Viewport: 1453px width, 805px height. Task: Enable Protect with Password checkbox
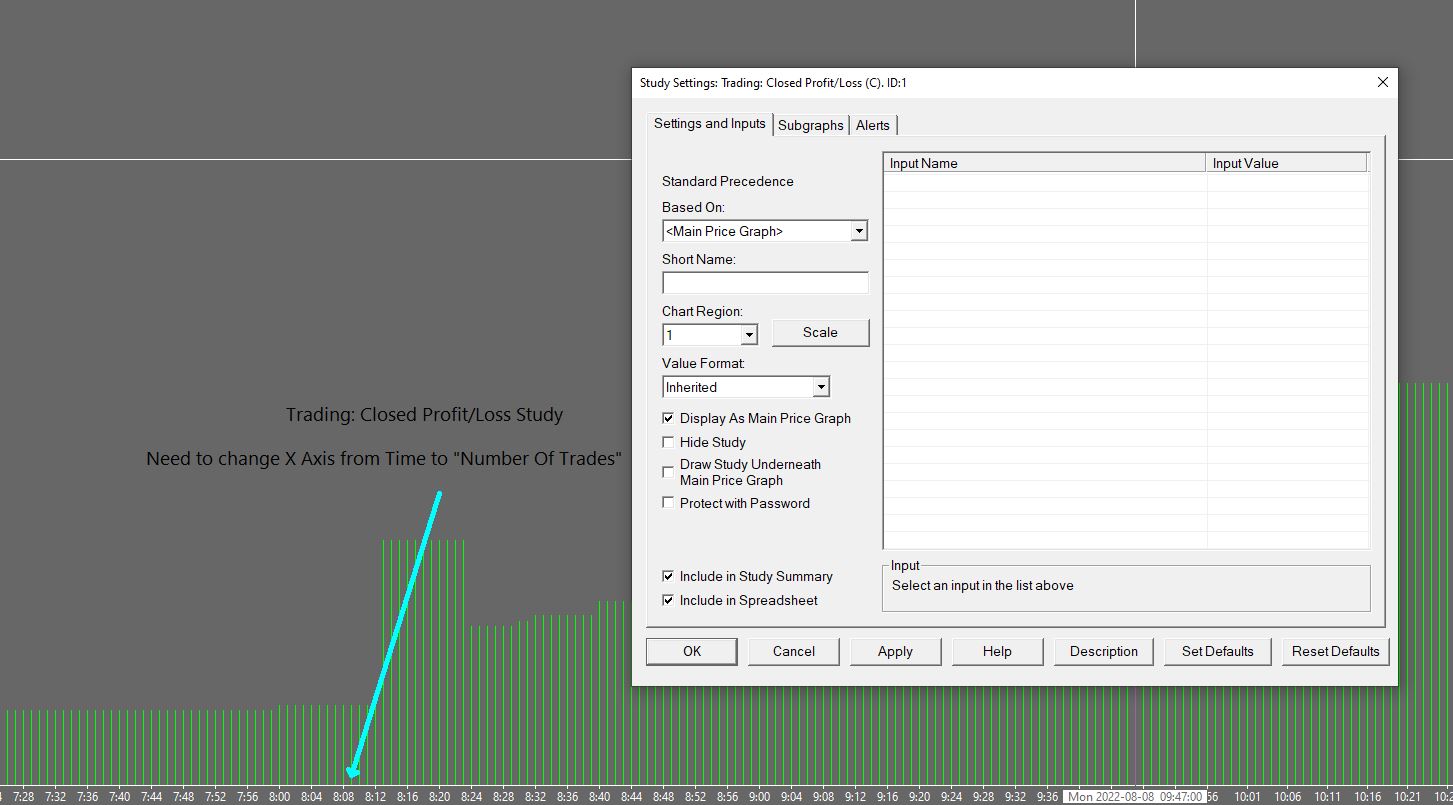[668, 503]
